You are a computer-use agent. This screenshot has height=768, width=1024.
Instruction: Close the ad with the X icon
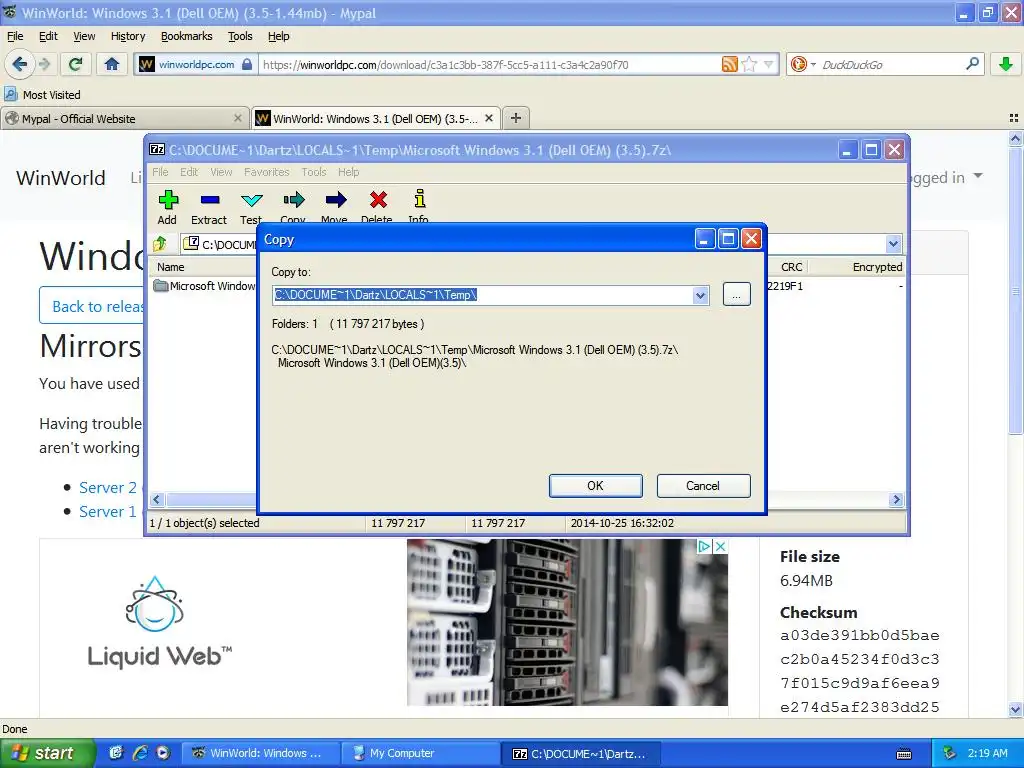point(720,547)
